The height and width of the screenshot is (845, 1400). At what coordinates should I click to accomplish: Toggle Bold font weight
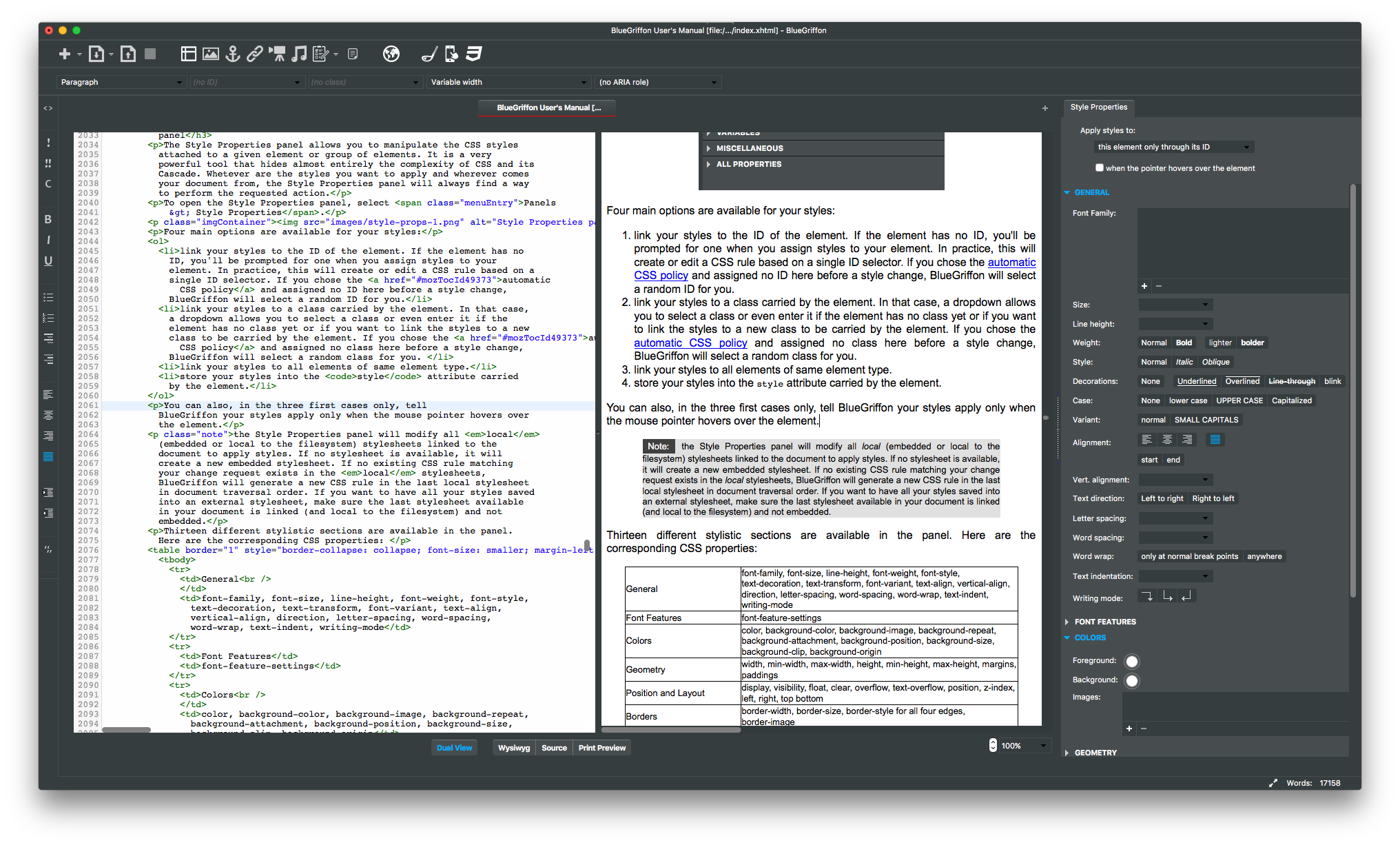point(1184,343)
